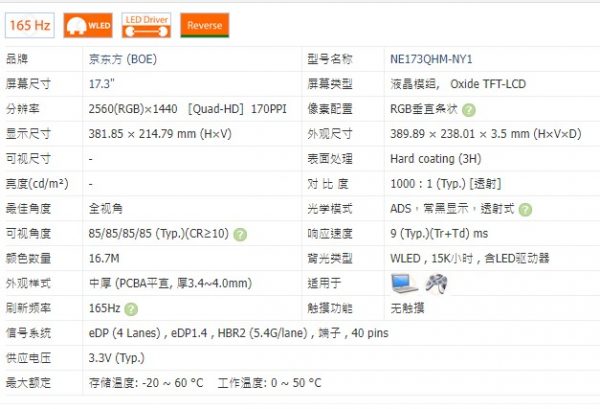Click the laptop application icon
Image resolution: width=600 pixels, height=409 pixels.
[x=404, y=284]
